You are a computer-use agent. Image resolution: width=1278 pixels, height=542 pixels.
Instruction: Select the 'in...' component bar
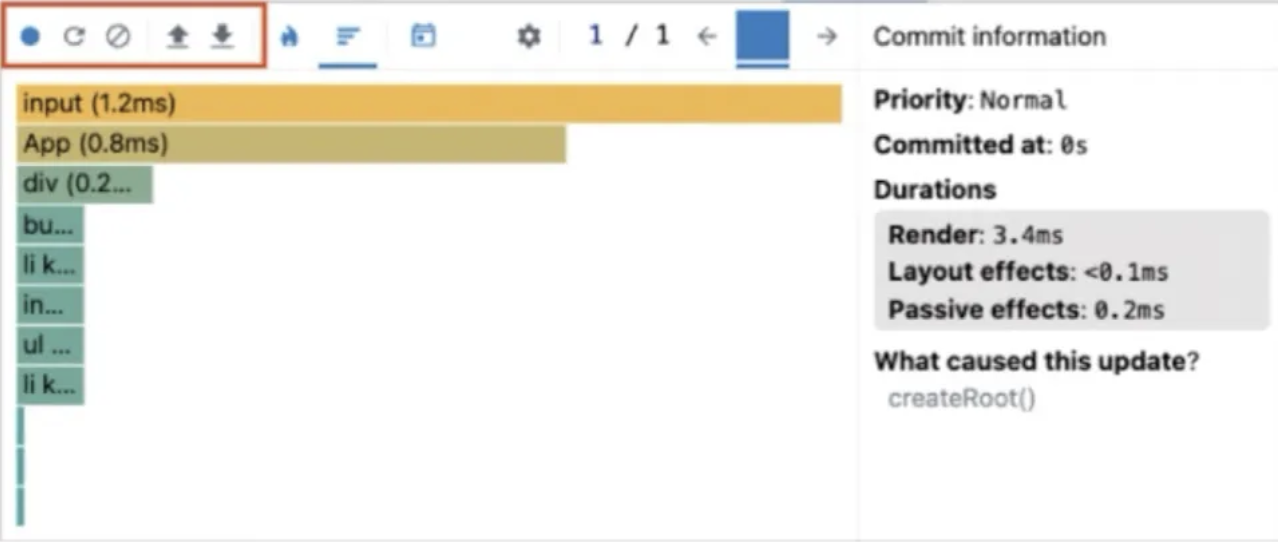50,305
